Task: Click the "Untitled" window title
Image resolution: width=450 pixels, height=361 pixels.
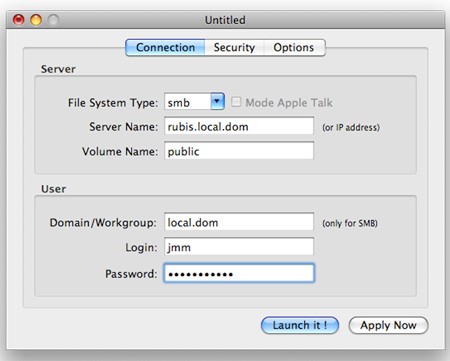Action: click(225, 20)
